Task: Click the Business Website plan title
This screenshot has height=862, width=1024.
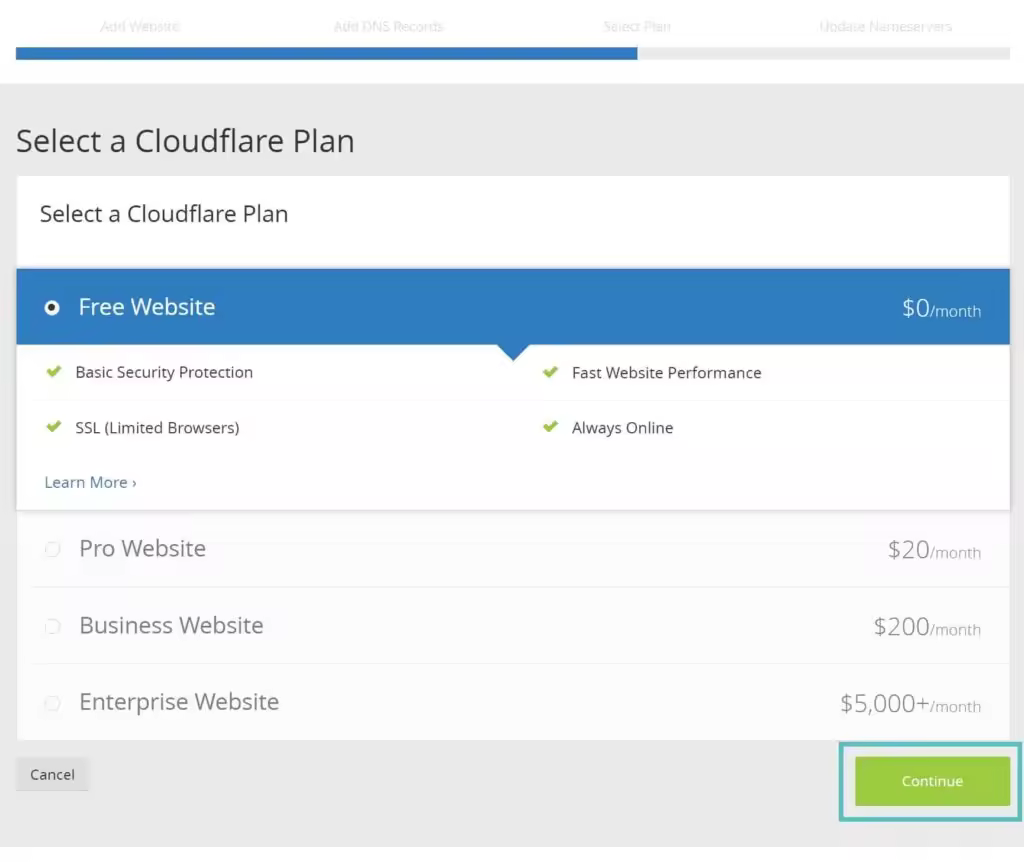Action: point(171,626)
